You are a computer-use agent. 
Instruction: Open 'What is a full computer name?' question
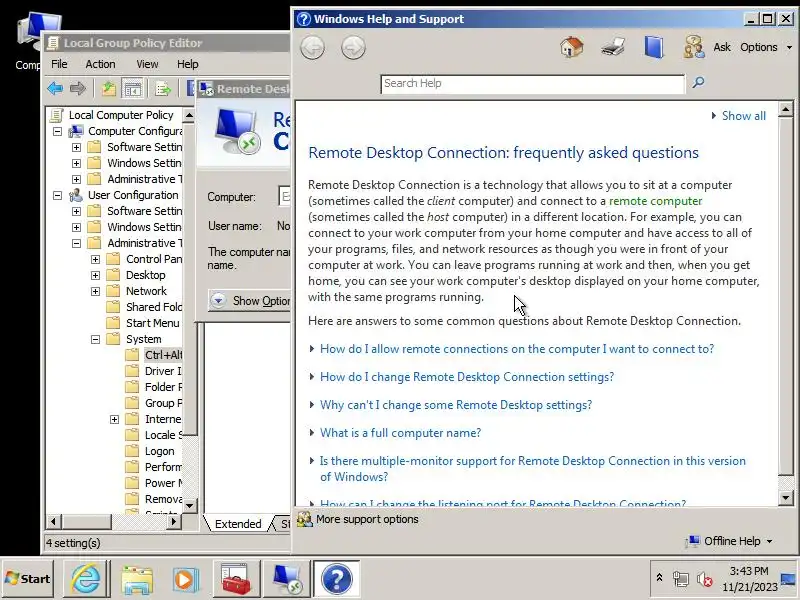400,433
